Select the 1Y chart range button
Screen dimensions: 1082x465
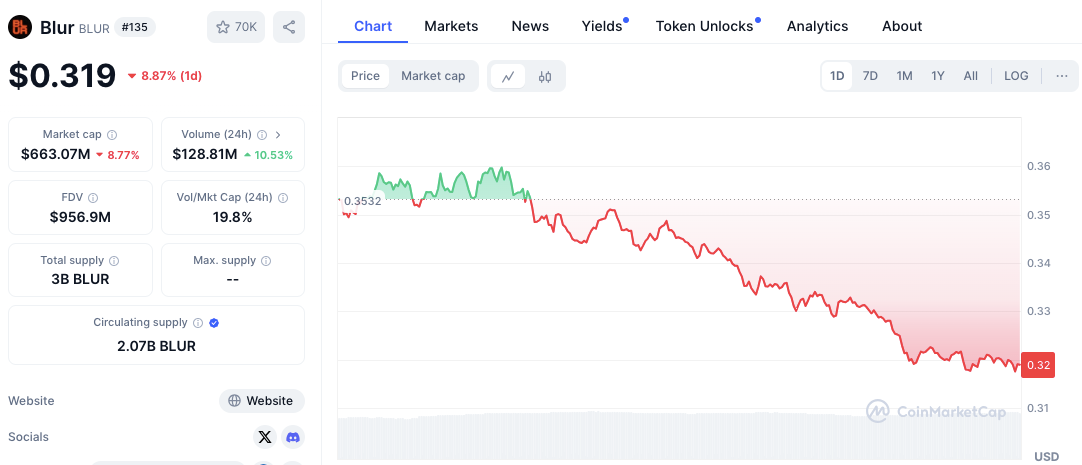point(938,76)
